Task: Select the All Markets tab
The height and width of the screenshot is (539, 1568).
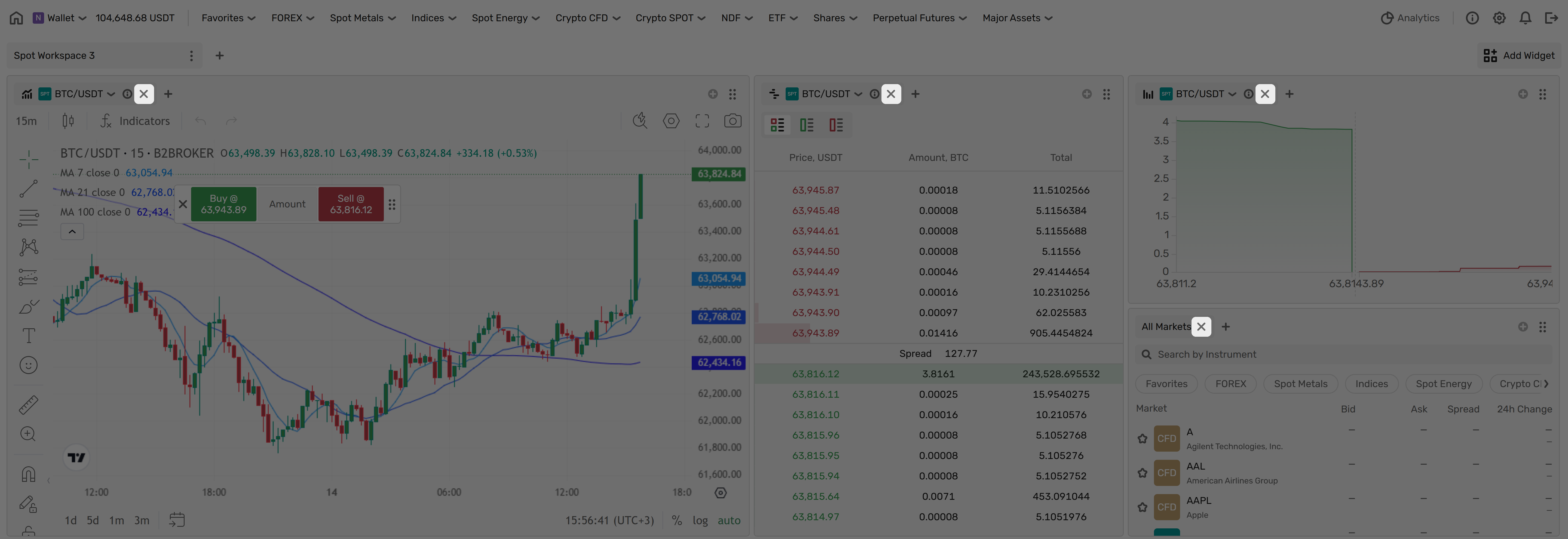Action: tap(1166, 327)
